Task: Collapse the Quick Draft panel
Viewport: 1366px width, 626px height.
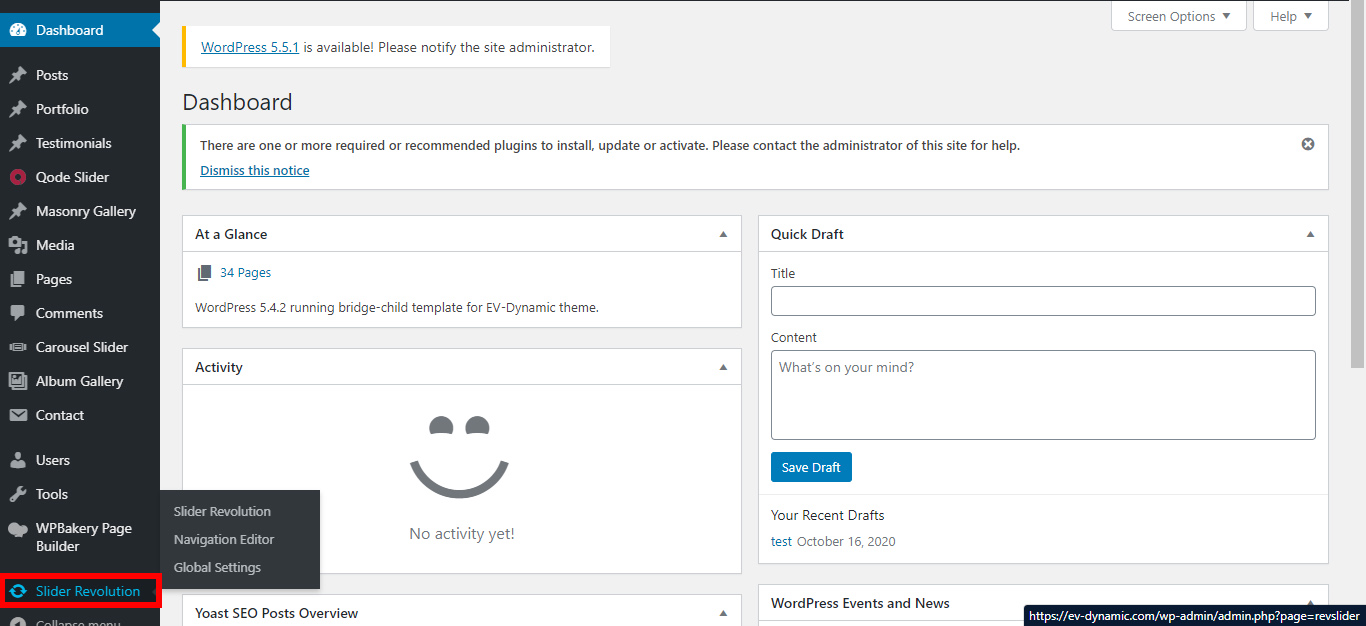Action: point(1310,234)
